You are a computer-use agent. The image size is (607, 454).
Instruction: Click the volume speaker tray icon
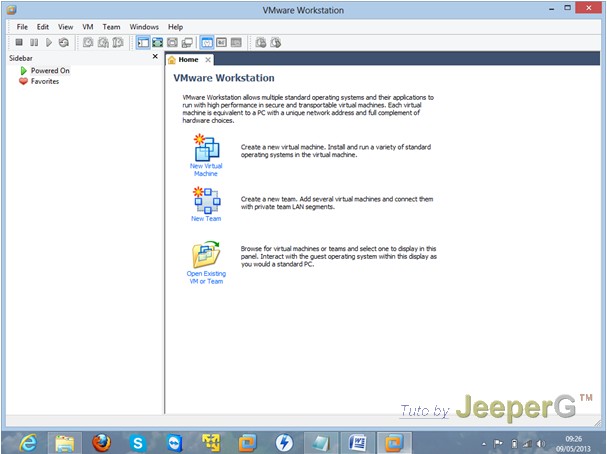pyautogui.click(x=541, y=444)
